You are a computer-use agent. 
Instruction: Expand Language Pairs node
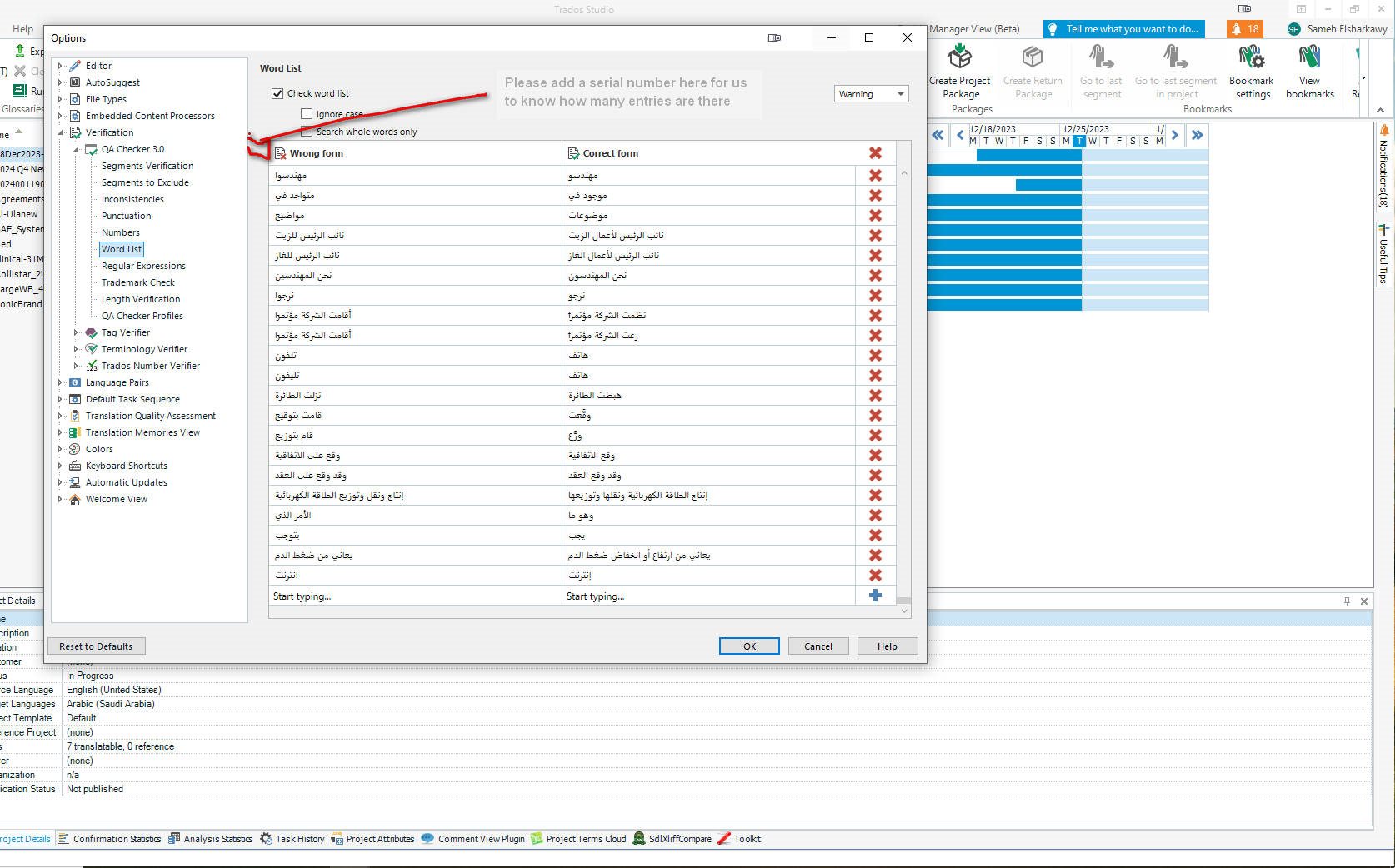60,382
